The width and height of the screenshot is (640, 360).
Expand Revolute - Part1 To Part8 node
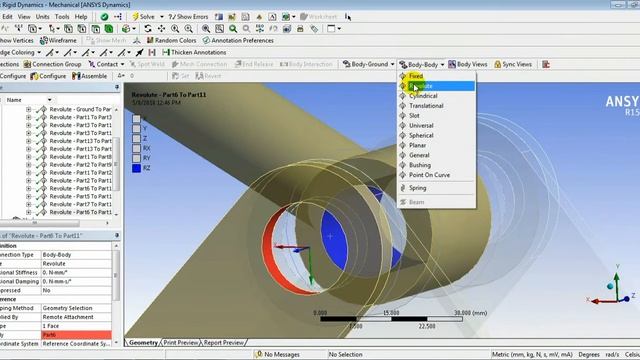28,157
